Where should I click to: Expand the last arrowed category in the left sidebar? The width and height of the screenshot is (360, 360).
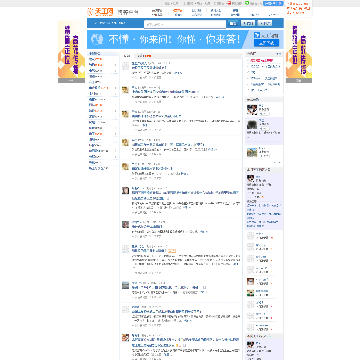(x=115, y=157)
